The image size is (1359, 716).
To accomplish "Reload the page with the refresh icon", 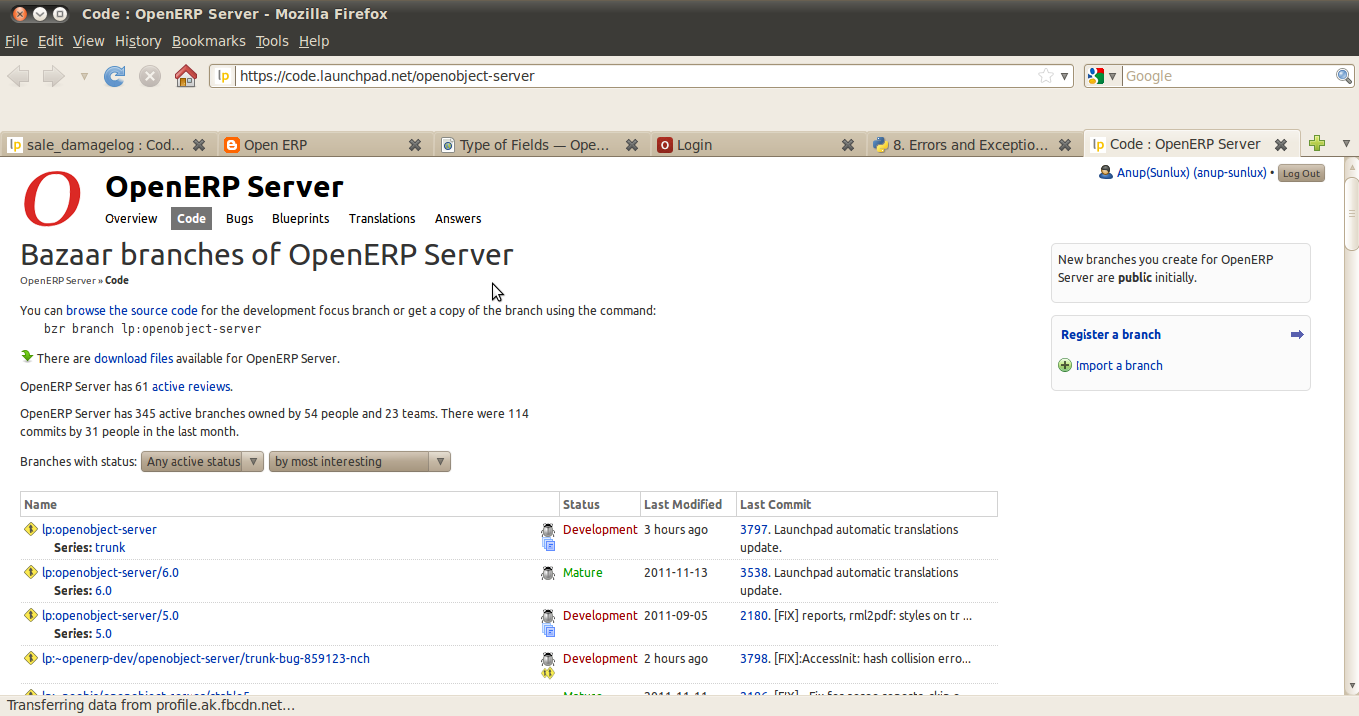I will (114, 75).
